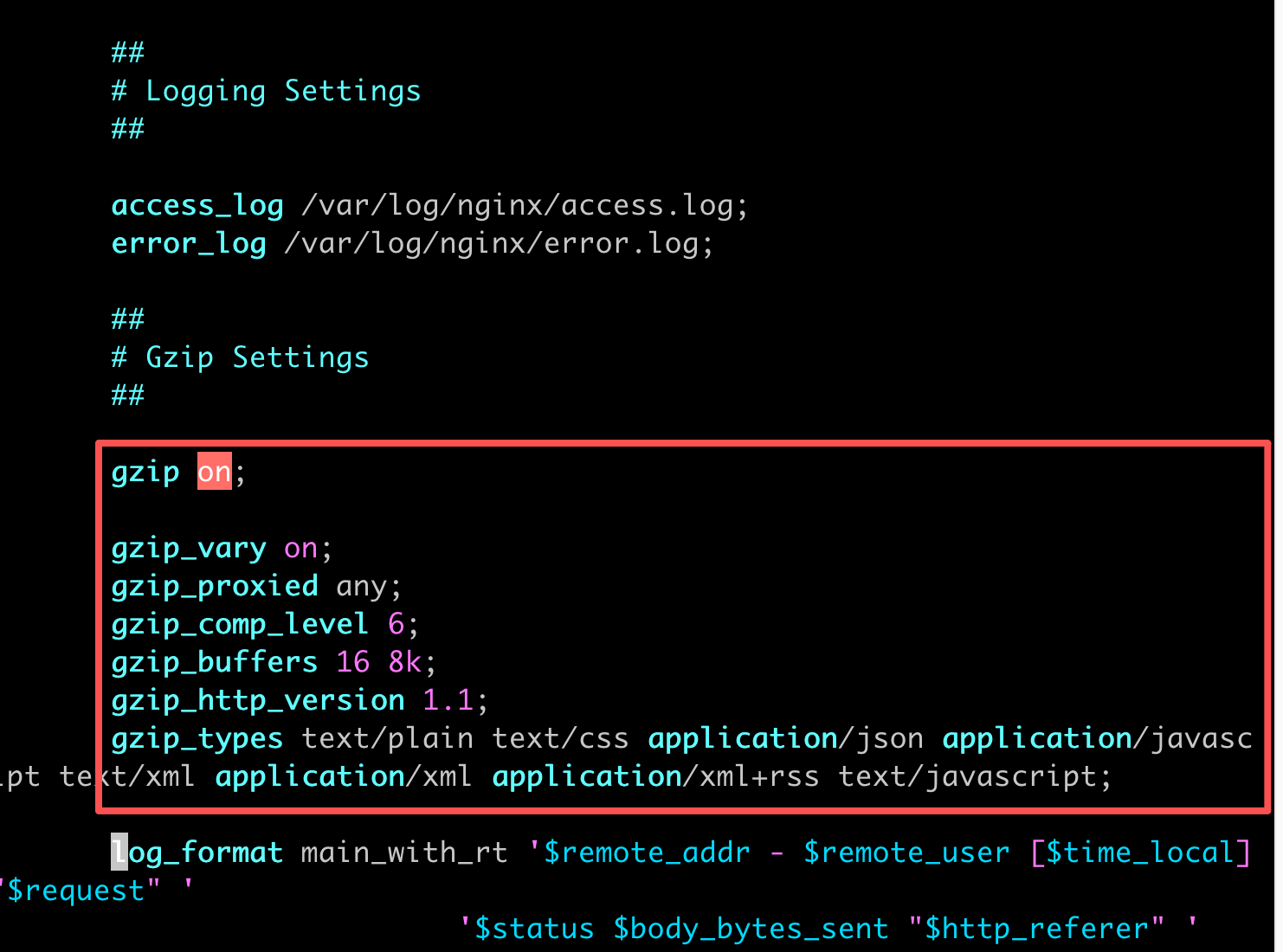The height and width of the screenshot is (952, 1283).
Task: Click the highlighted 'on' value after gzip
Action: (214, 472)
